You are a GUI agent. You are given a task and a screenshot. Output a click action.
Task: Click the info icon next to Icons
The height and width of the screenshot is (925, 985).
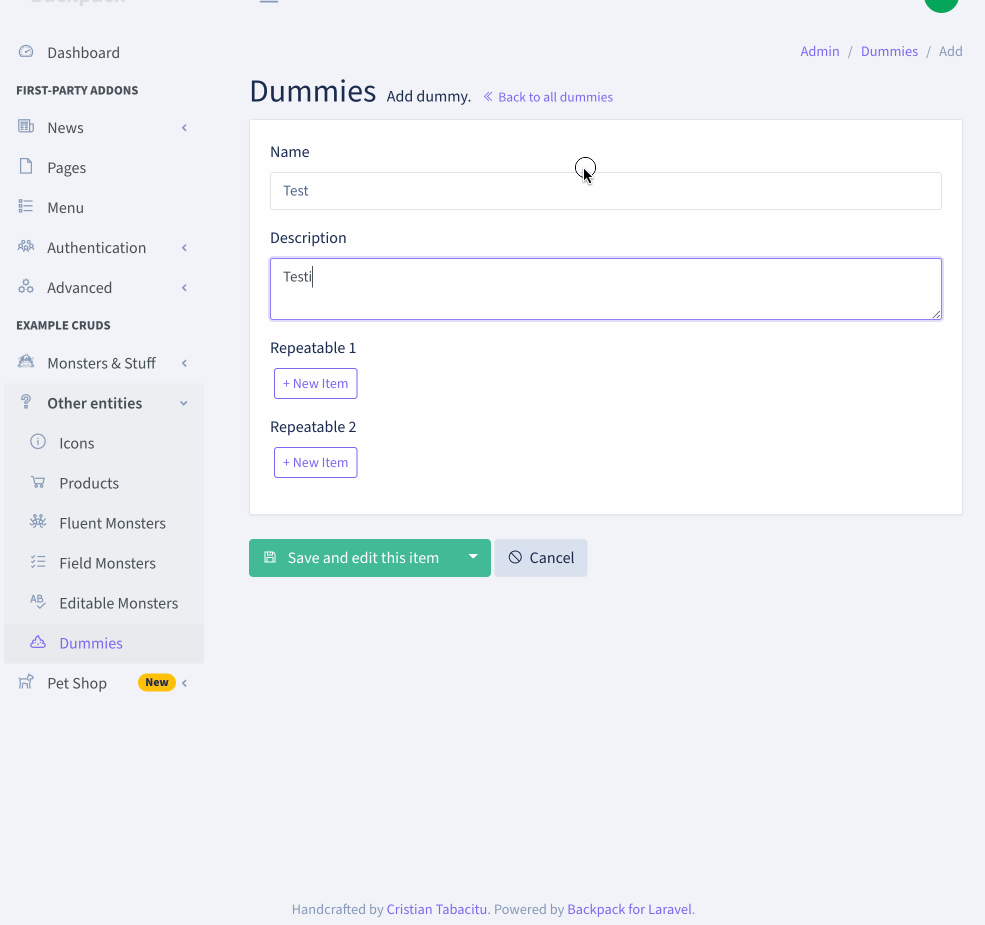(38, 442)
